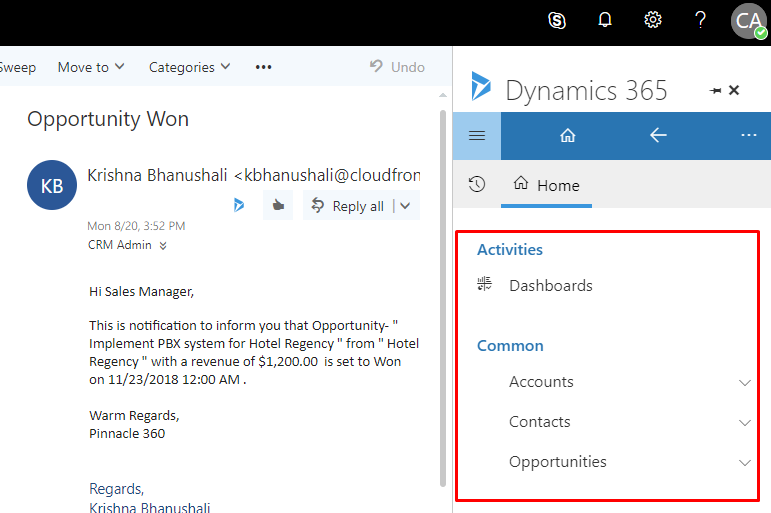Select the Home tab
This screenshot has width=771, height=513.
(546, 185)
